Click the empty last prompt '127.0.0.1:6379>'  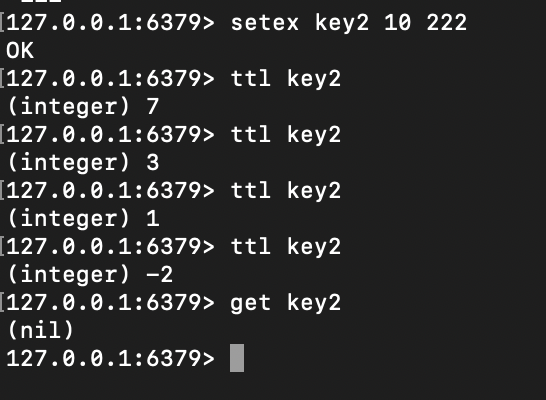coord(110,359)
